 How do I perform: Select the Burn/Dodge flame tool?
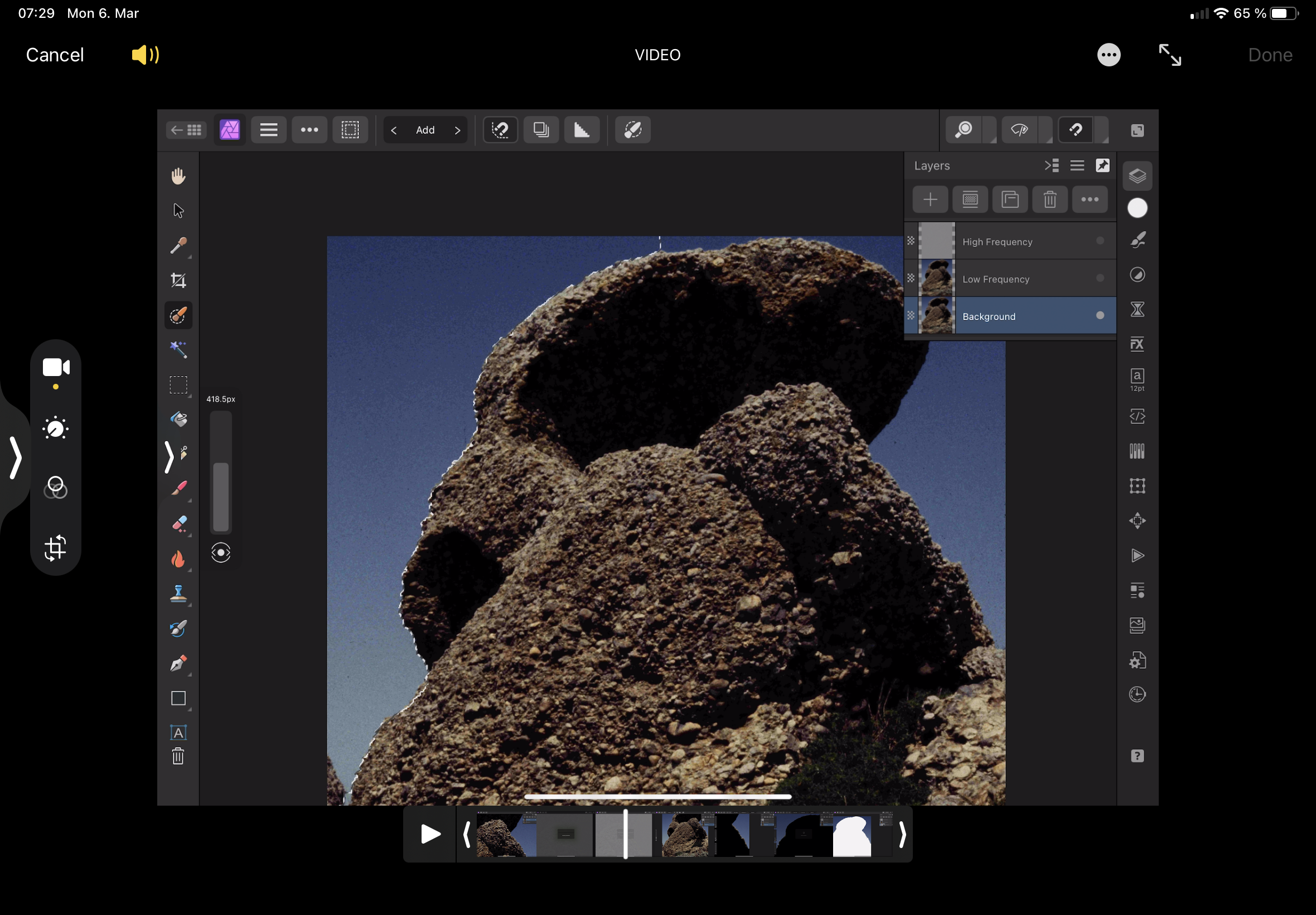(x=178, y=559)
